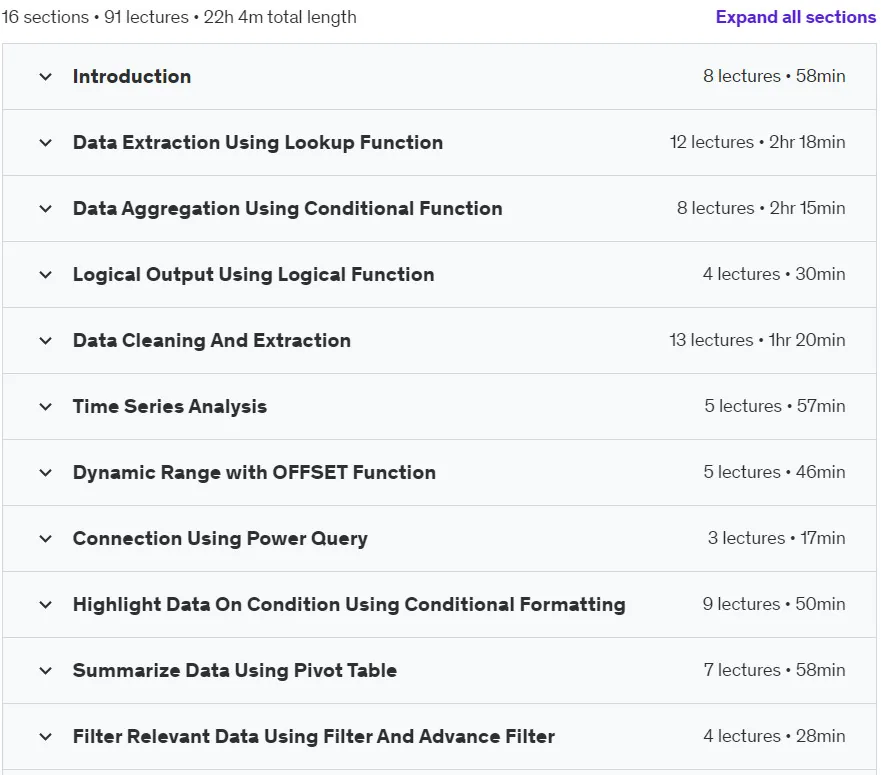This screenshot has width=881, height=775.
Task: Select the Introduction section title
Action: [132, 76]
